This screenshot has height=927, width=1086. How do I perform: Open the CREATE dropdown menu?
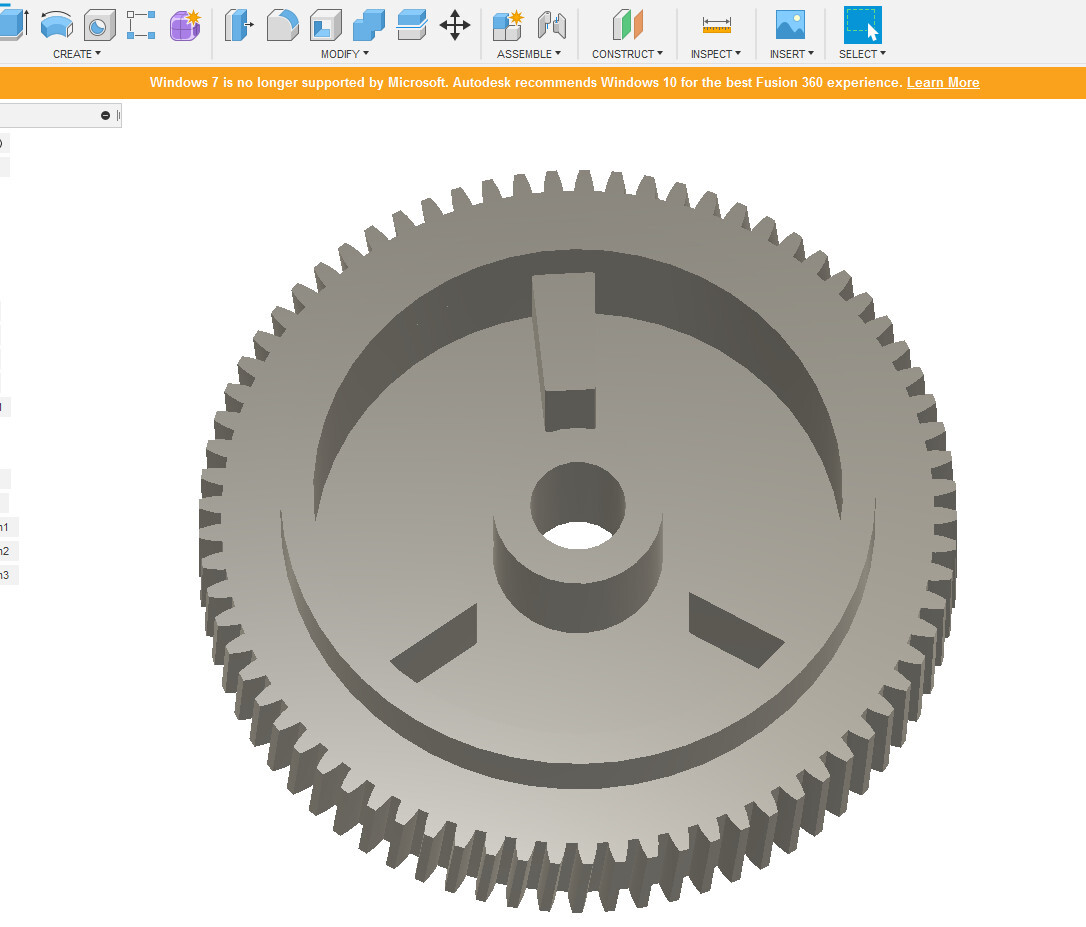click(x=77, y=54)
